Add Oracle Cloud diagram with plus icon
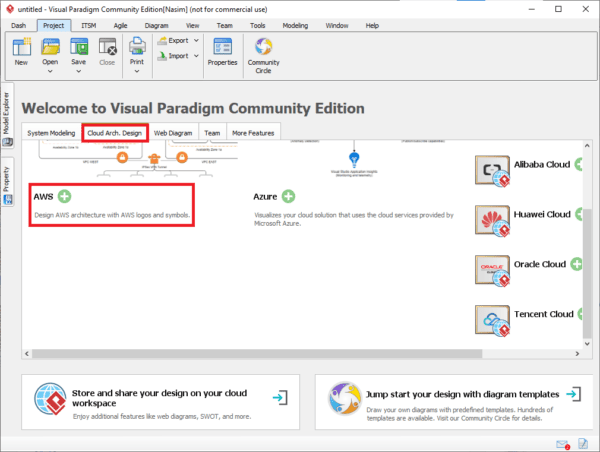The height and width of the screenshot is (452, 600). [x=576, y=264]
